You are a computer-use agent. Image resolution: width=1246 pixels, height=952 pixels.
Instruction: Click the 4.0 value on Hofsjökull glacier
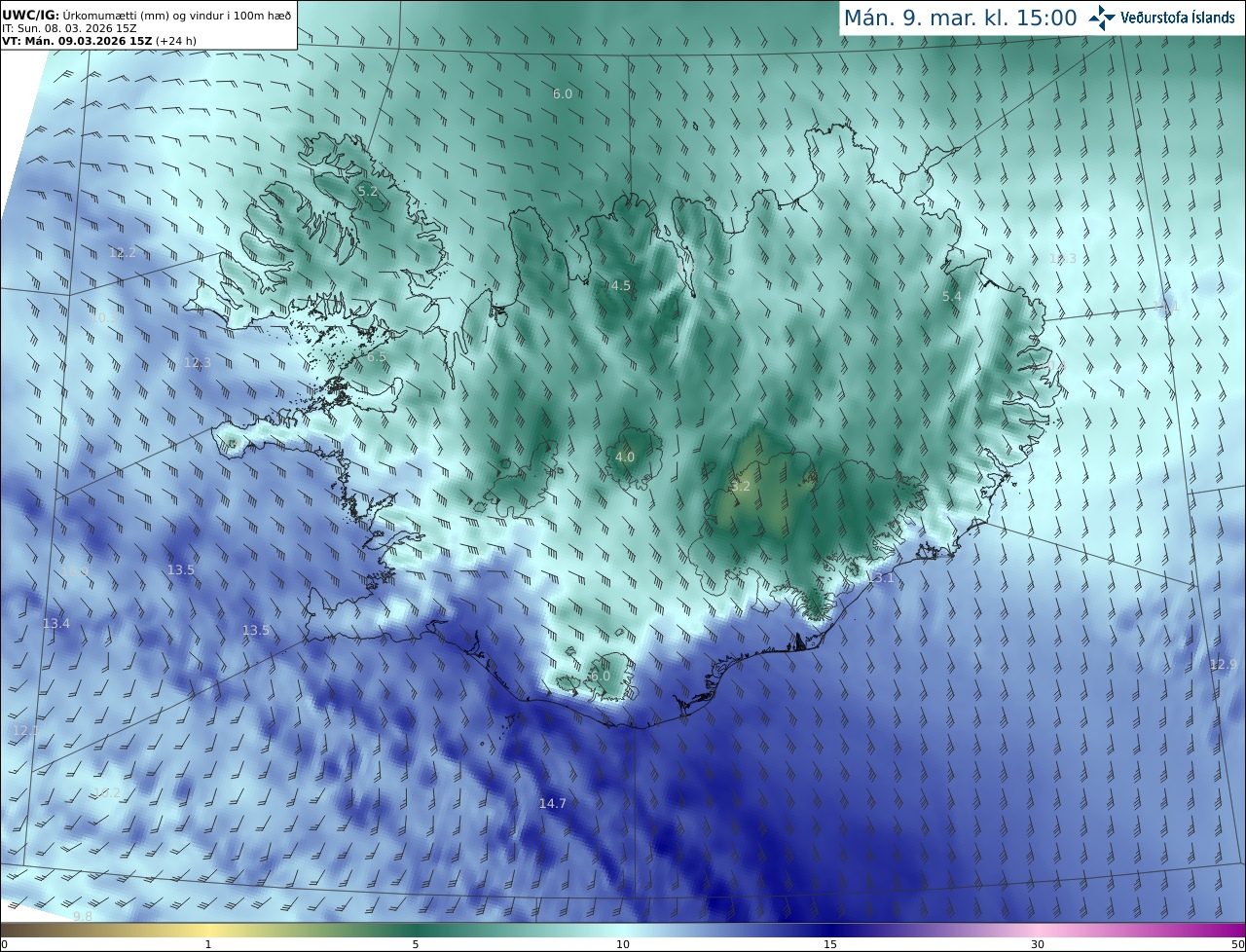[x=625, y=457]
